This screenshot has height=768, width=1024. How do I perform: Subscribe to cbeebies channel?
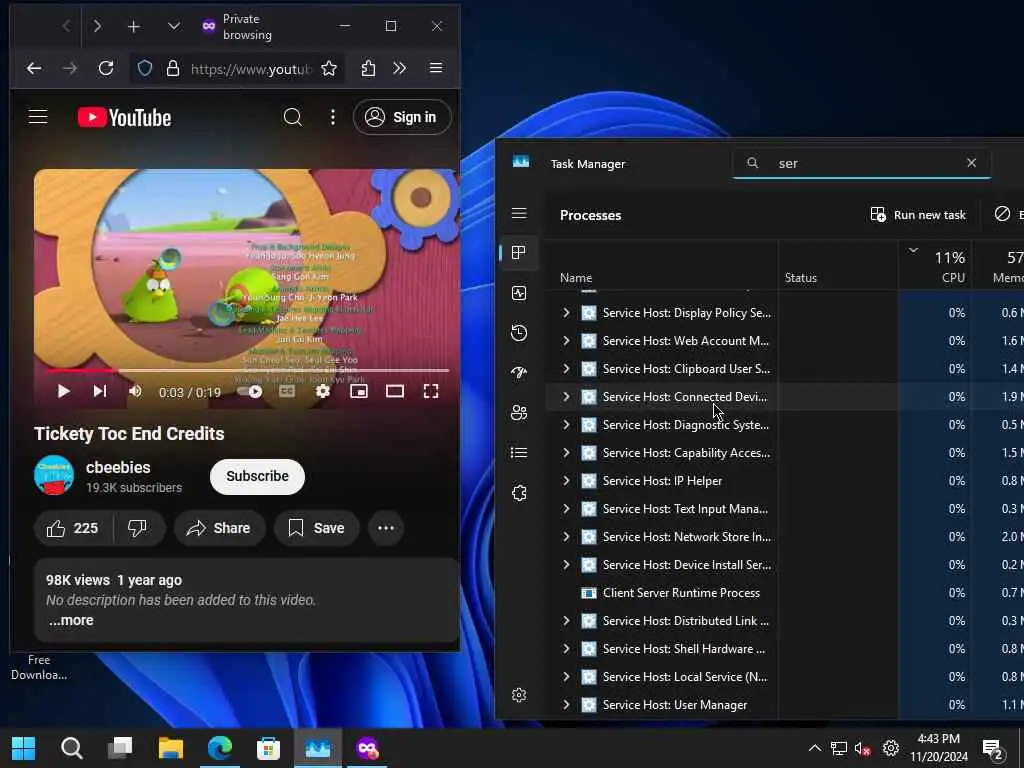[257, 476]
